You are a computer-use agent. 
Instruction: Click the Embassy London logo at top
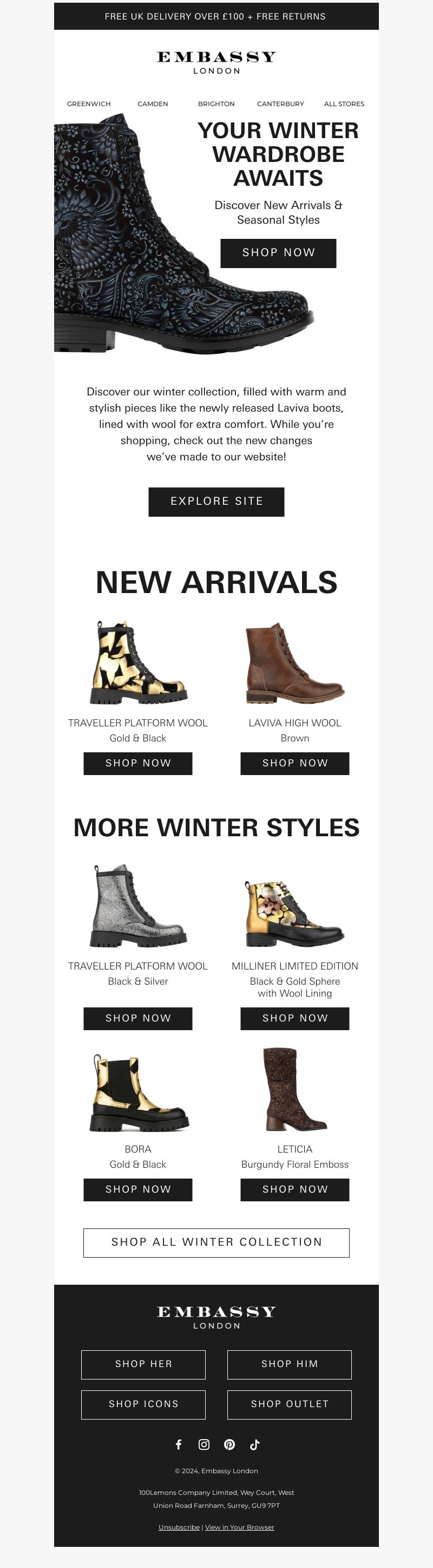[216, 63]
